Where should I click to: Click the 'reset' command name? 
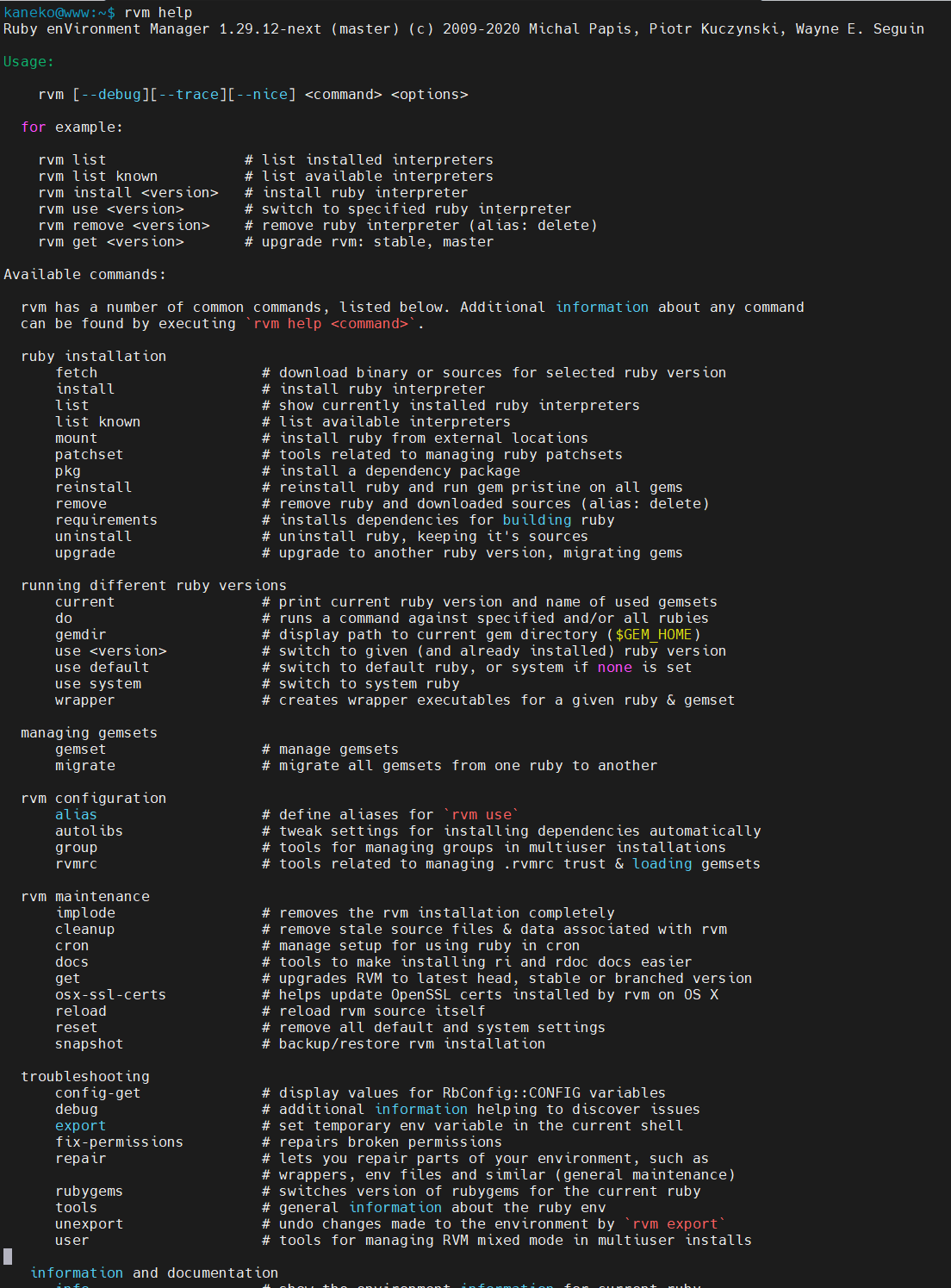click(x=77, y=1028)
